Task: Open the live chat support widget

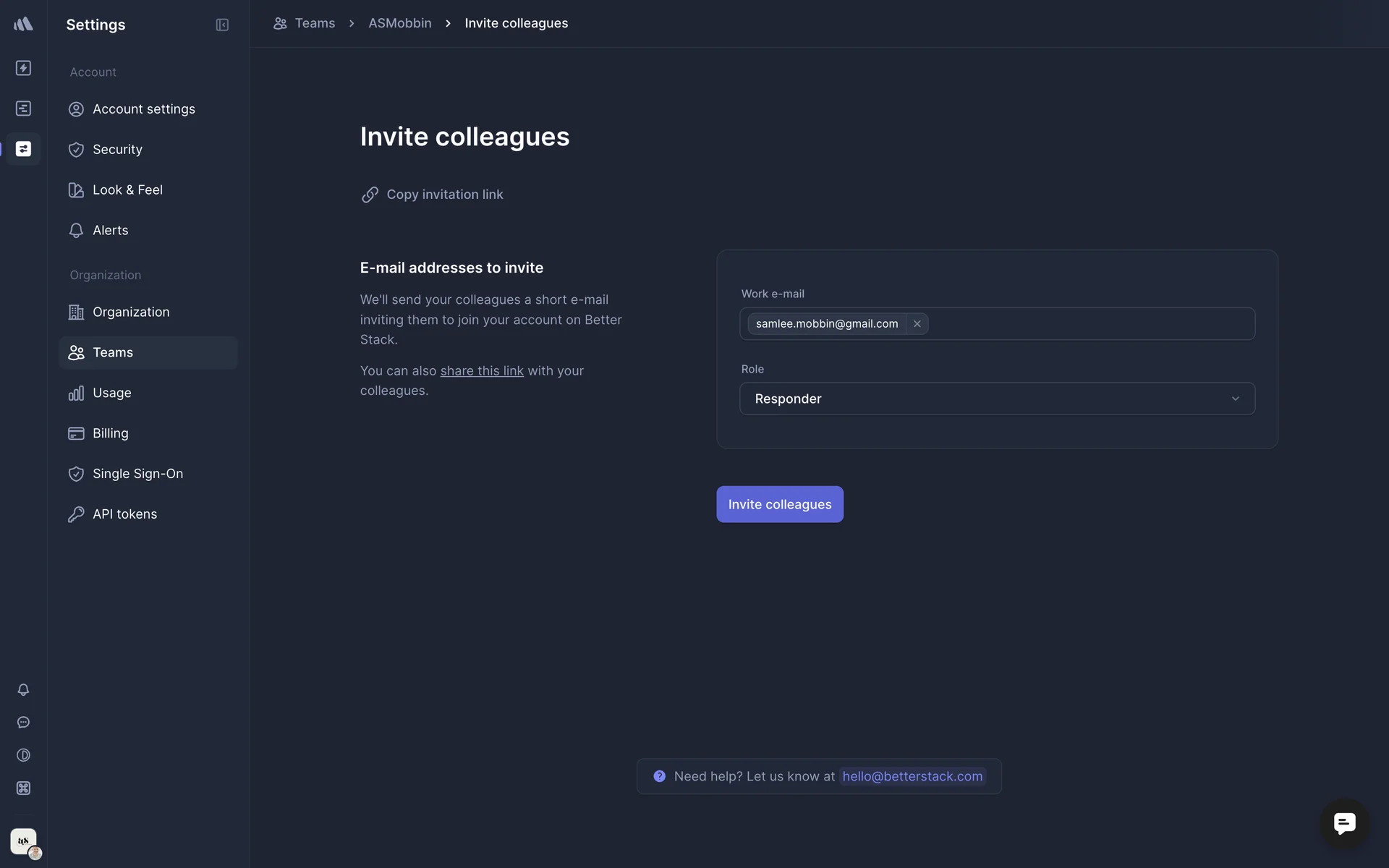Action: pos(1344,823)
